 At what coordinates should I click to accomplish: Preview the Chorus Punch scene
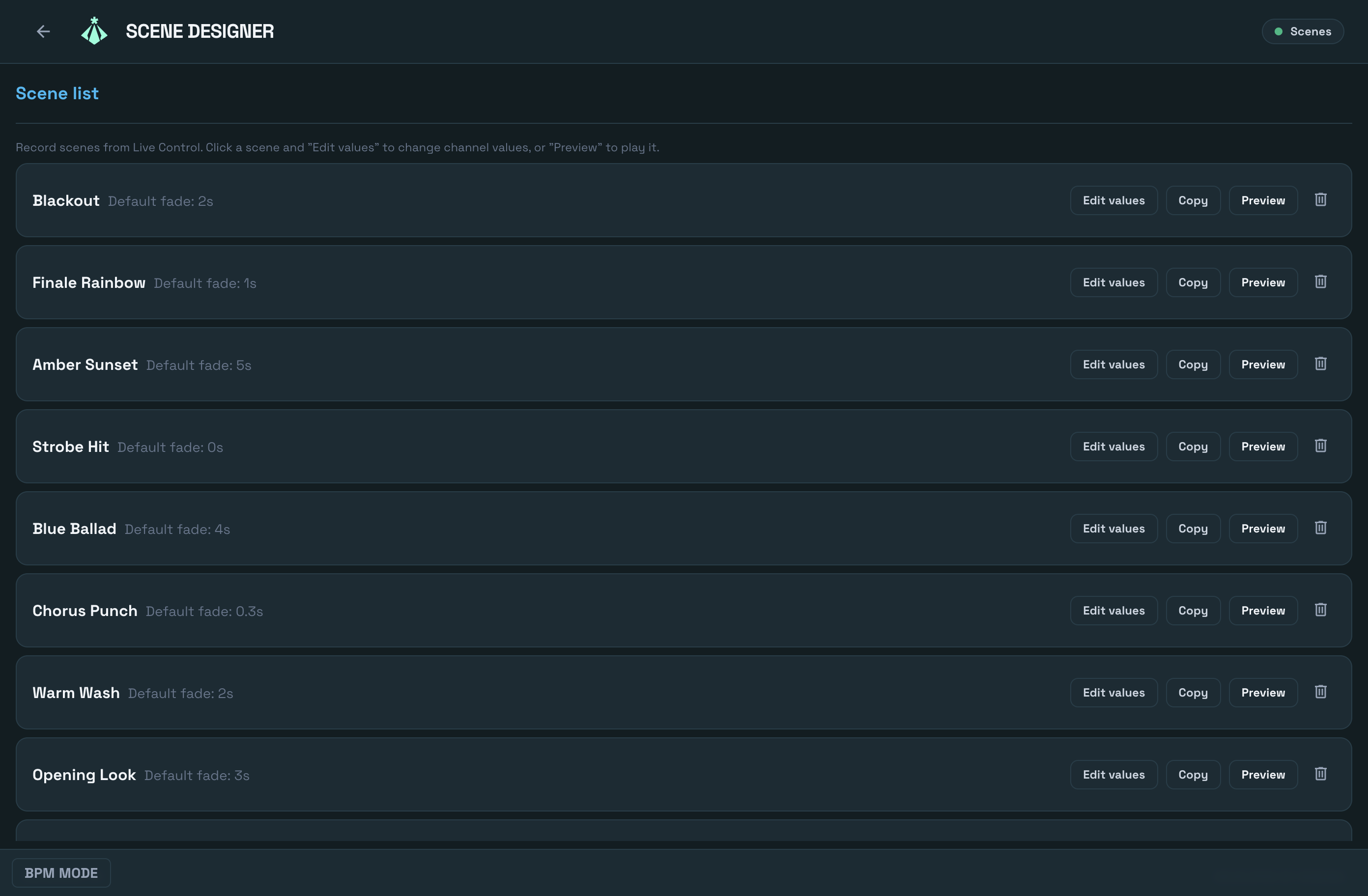point(1263,611)
